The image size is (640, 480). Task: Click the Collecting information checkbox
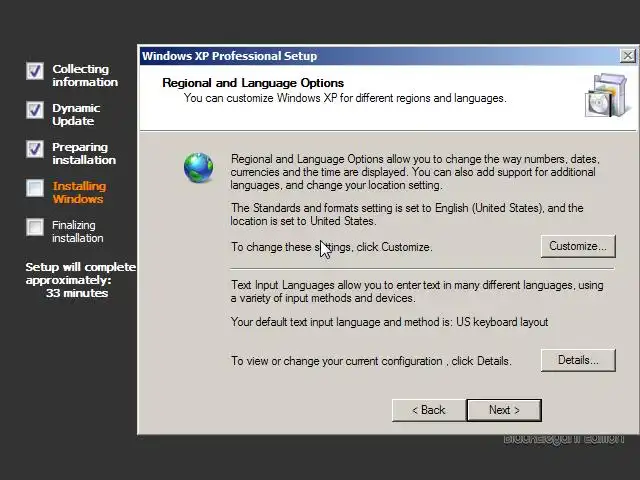click(x=35, y=71)
